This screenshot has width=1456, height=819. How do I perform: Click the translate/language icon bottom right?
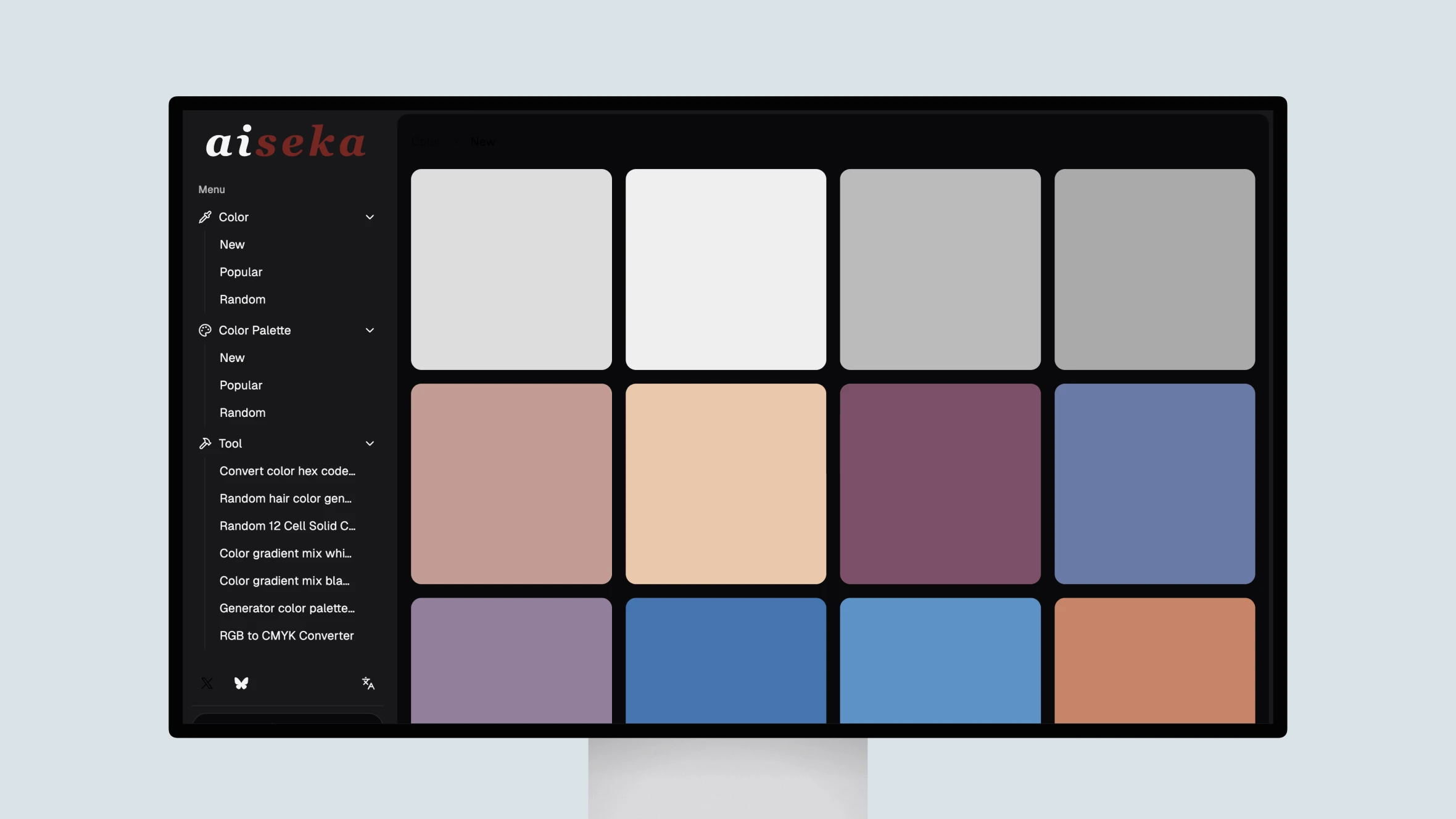(368, 684)
